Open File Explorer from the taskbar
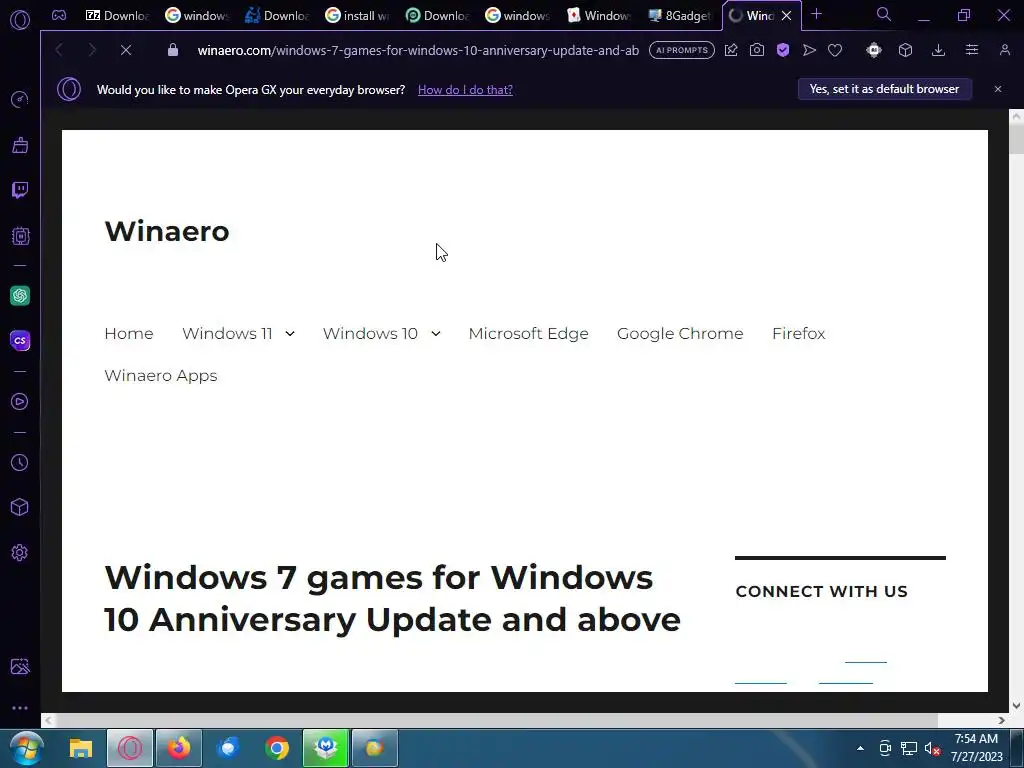 point(81,748)
